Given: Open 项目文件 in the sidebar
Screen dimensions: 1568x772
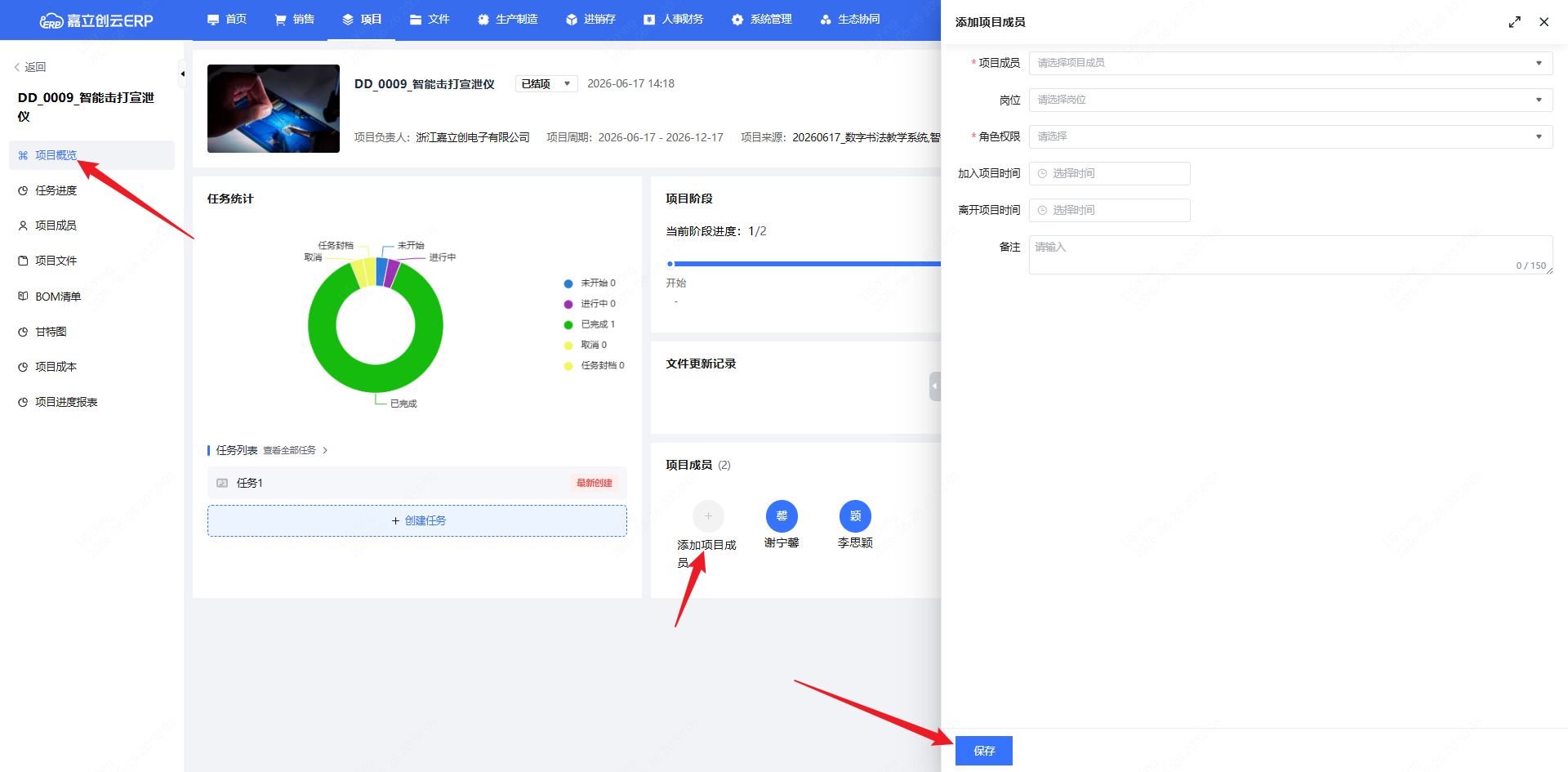Looking at the screenshot, I should pos(91,261).
